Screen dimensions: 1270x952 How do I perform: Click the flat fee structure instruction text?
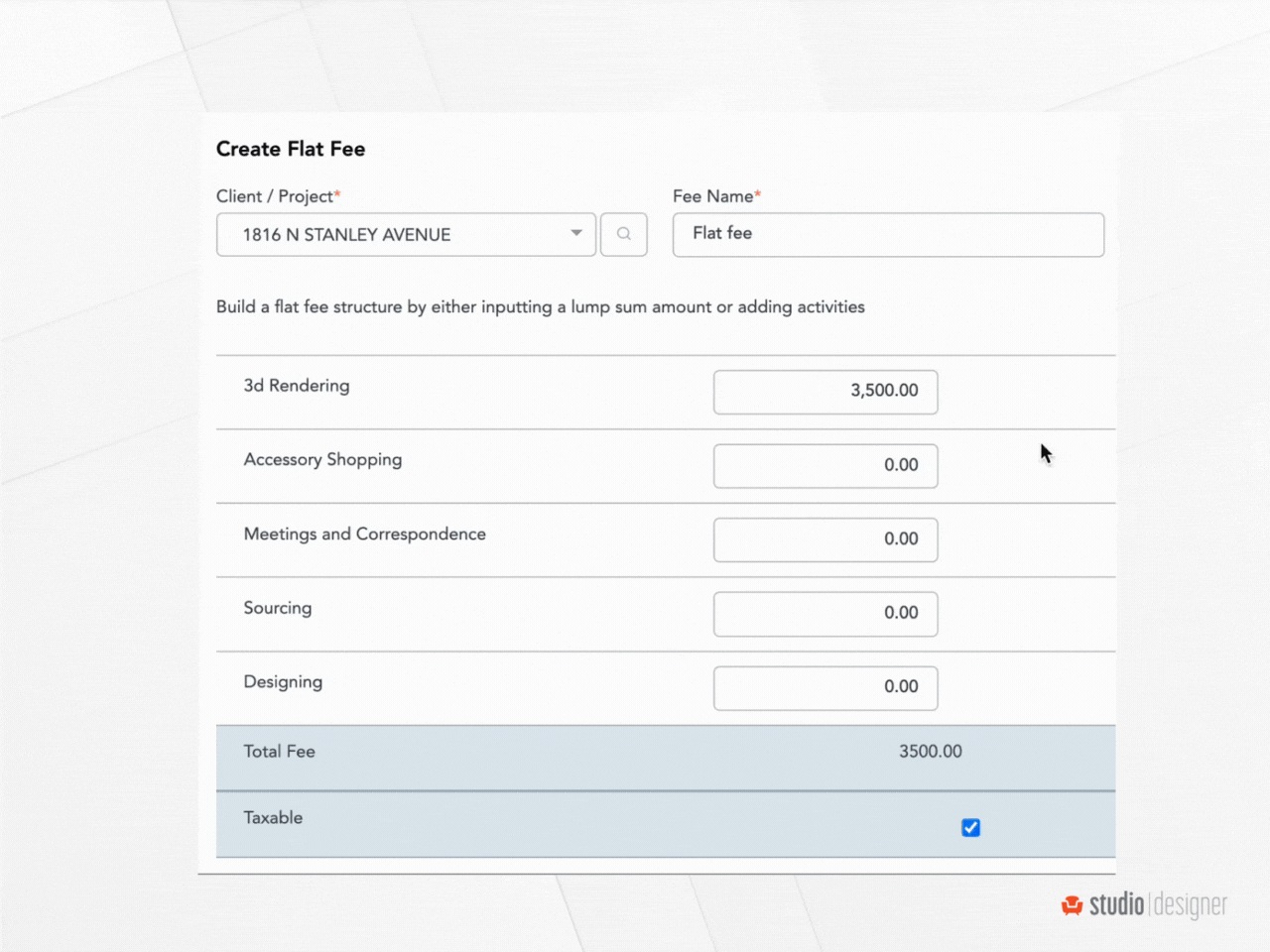coord(540,307)
